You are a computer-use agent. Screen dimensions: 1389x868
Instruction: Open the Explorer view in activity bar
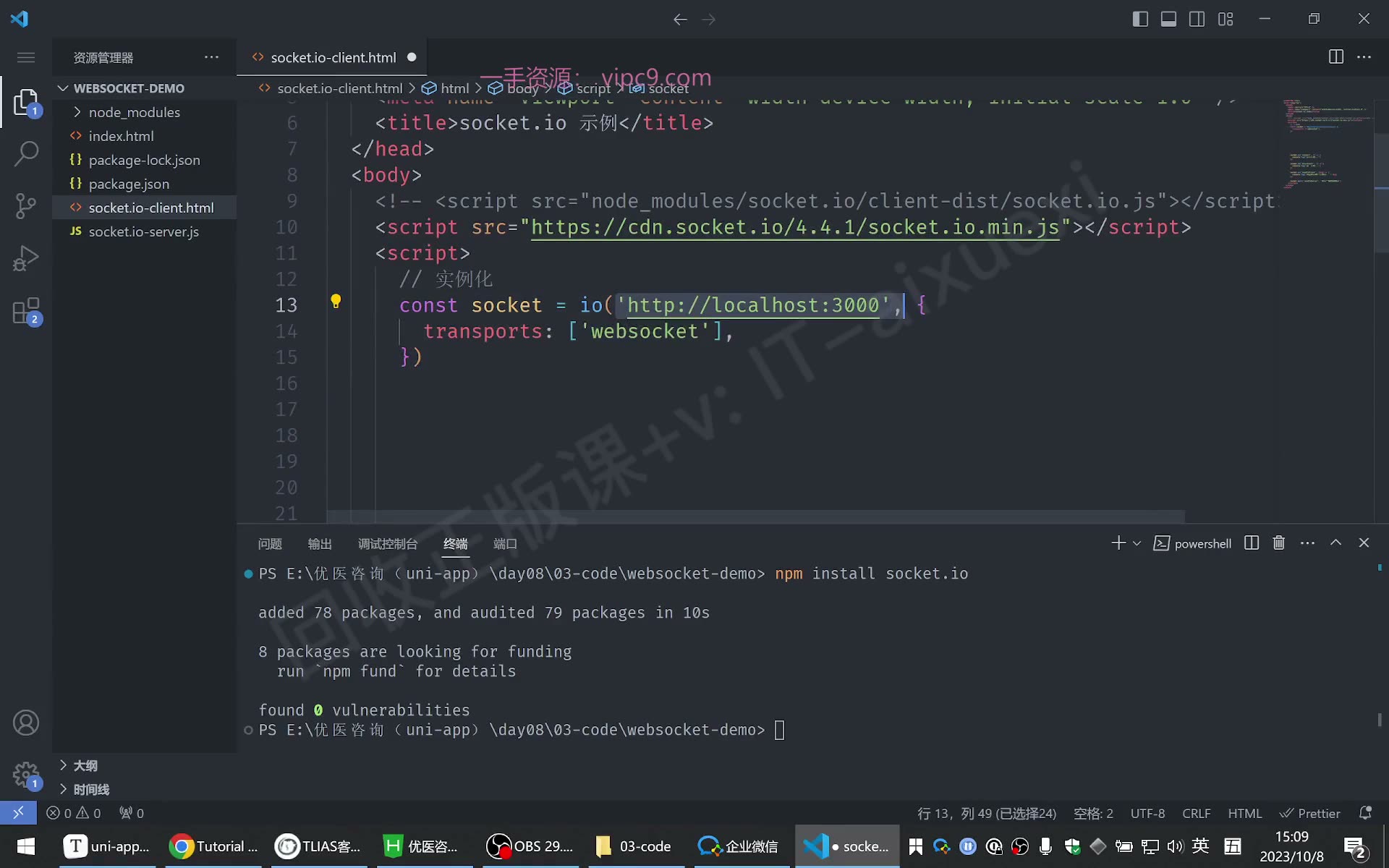(26, 102)
